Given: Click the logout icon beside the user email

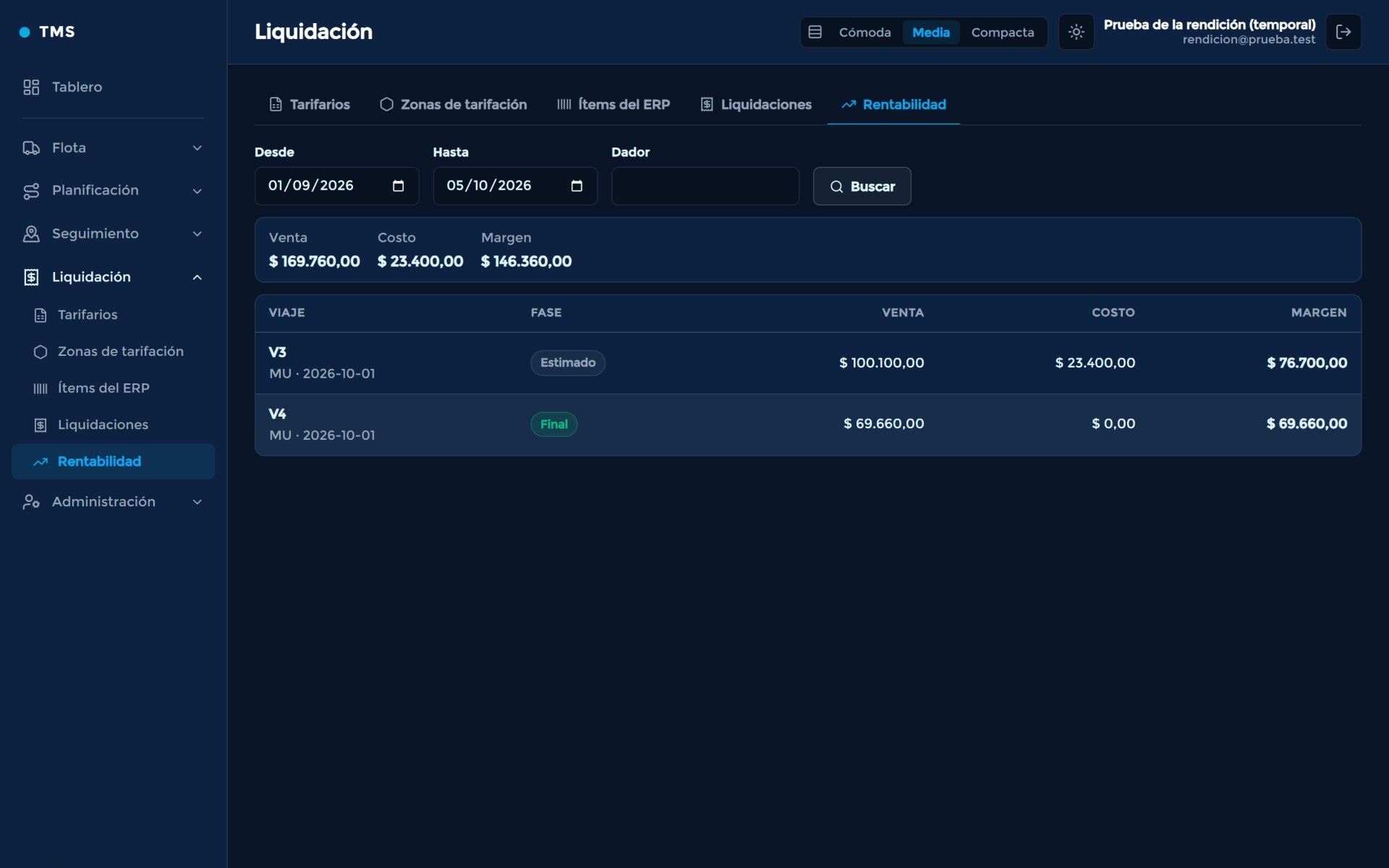Looking at the screenshot, I should click(x=1343, y=32).
